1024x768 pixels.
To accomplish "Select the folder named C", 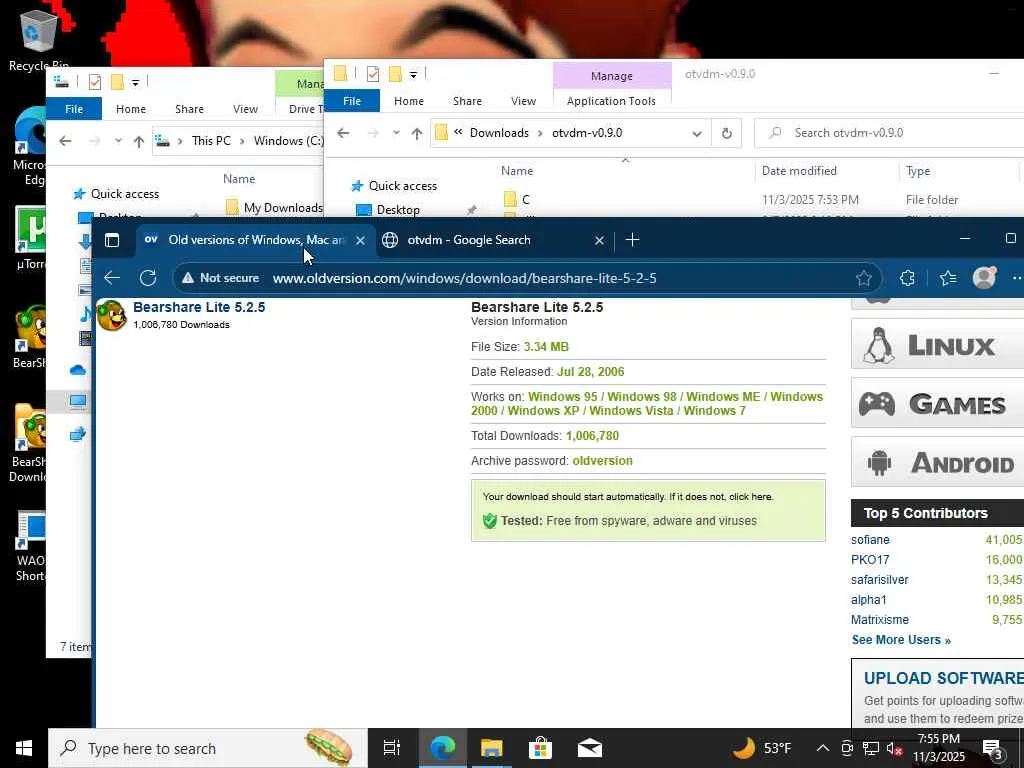I will [525, 199].
